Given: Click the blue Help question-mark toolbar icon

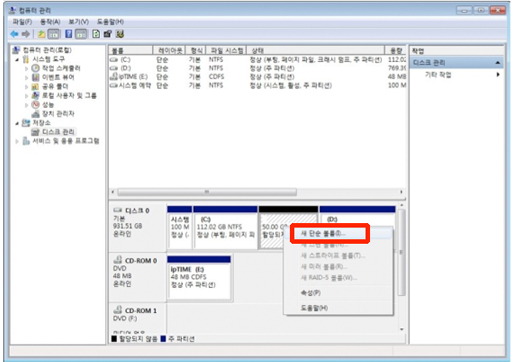Looking at the screenshot, I should pos(68,34).
